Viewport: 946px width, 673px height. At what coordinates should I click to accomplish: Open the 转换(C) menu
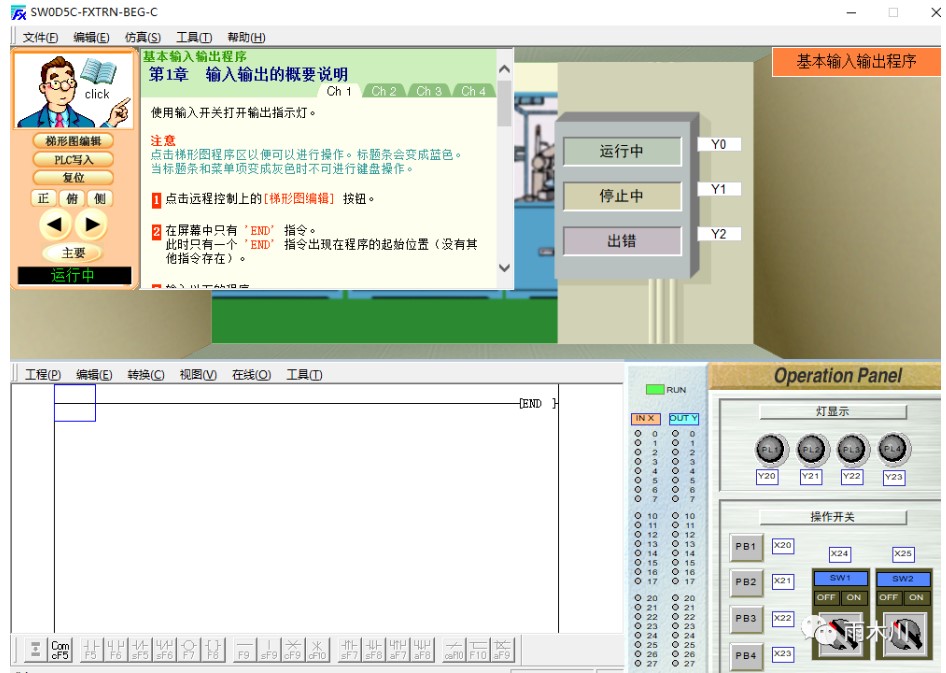(x=146, y=374)
